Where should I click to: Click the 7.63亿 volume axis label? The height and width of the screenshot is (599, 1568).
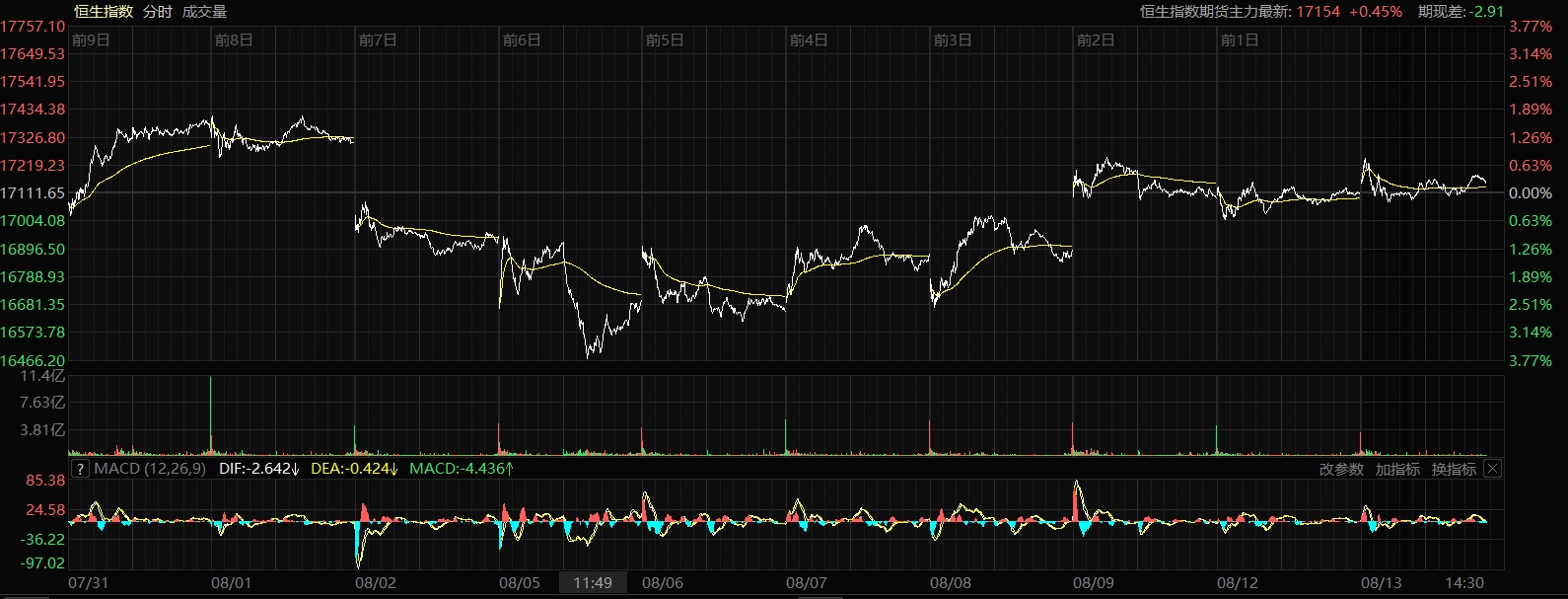(x=42, y=403)
